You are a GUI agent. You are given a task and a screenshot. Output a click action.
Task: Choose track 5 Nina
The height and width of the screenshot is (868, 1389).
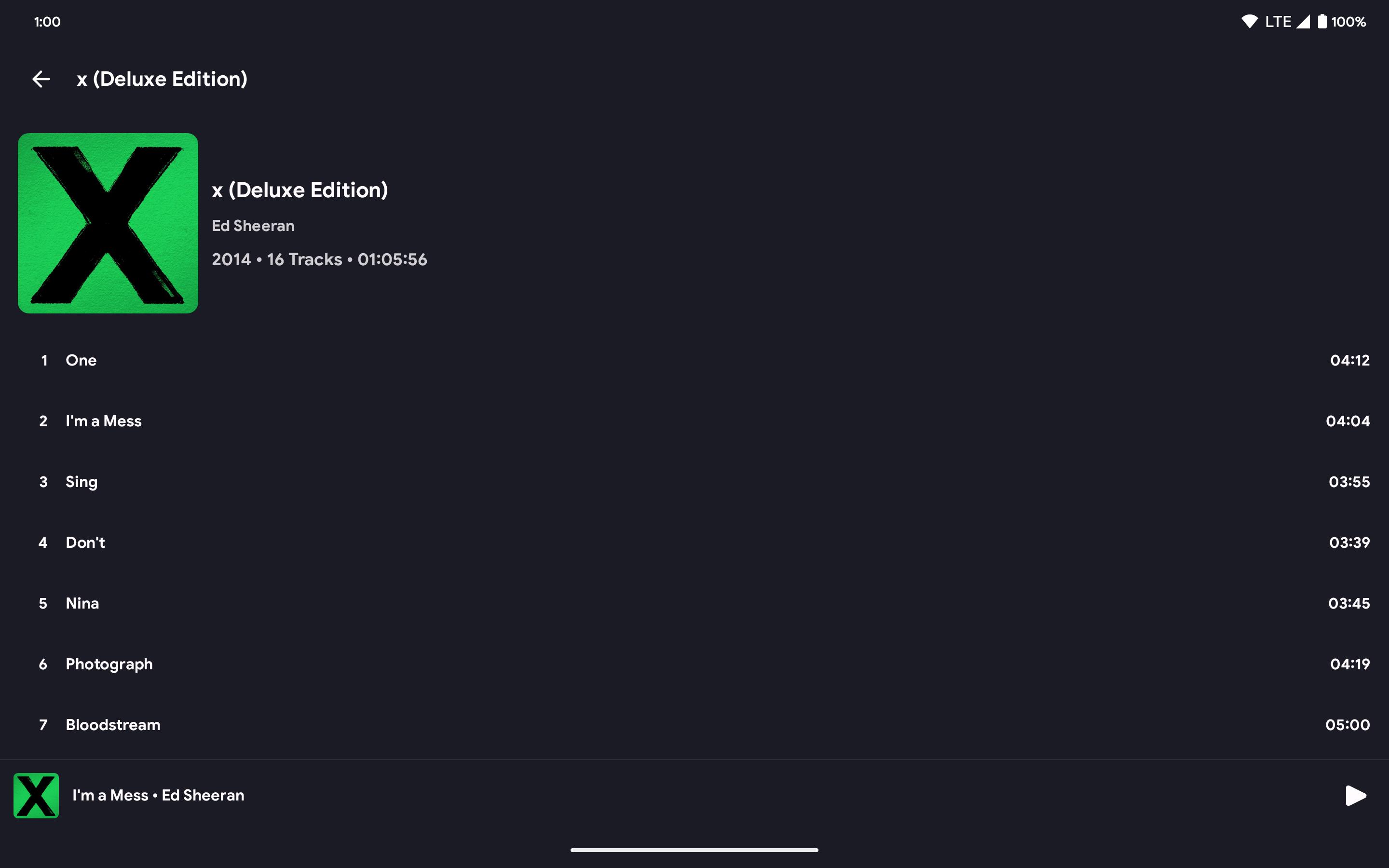[x=694, y=604]
